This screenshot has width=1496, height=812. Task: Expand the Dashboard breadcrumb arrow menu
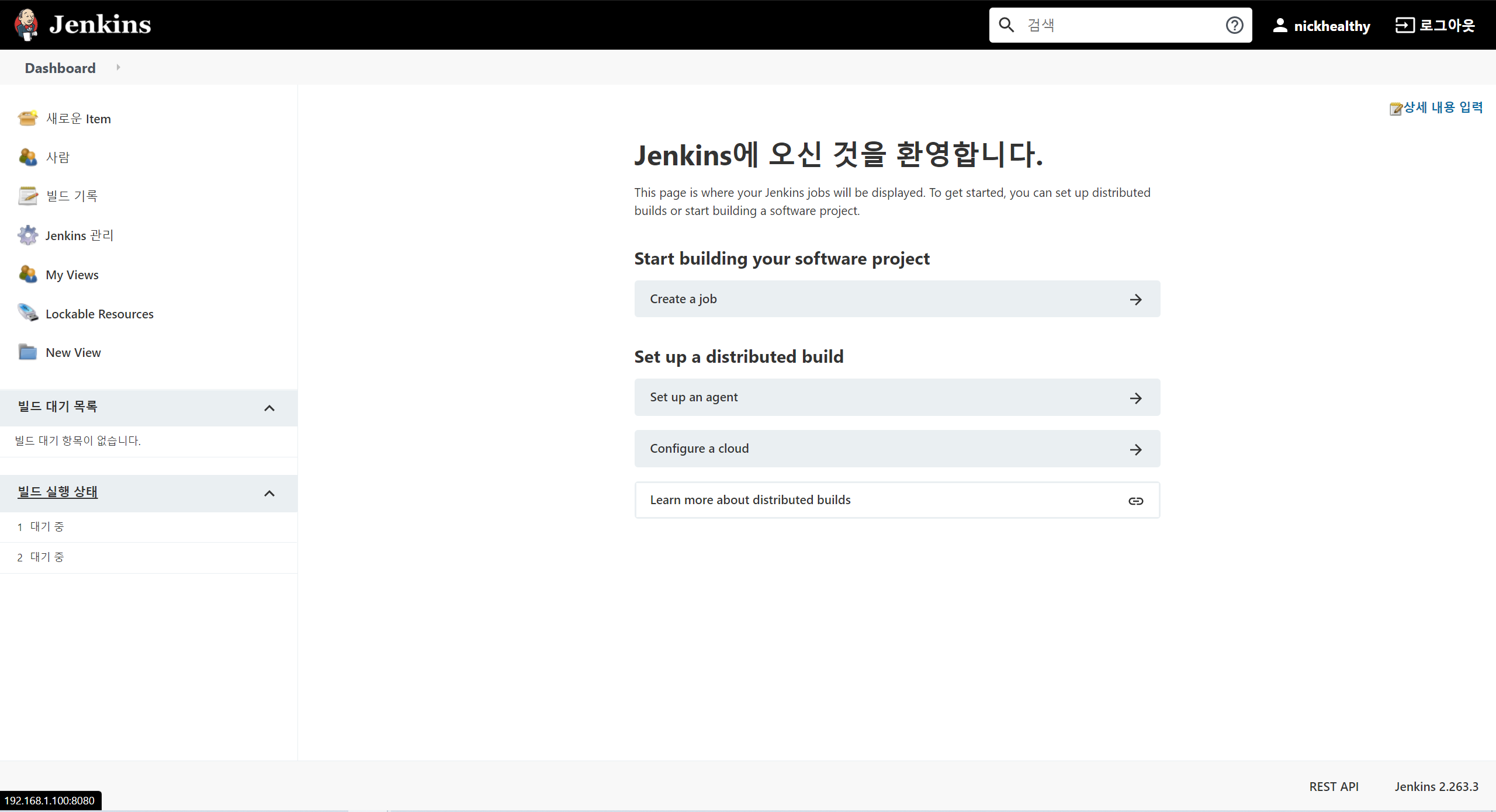click(x=118, y=67)
